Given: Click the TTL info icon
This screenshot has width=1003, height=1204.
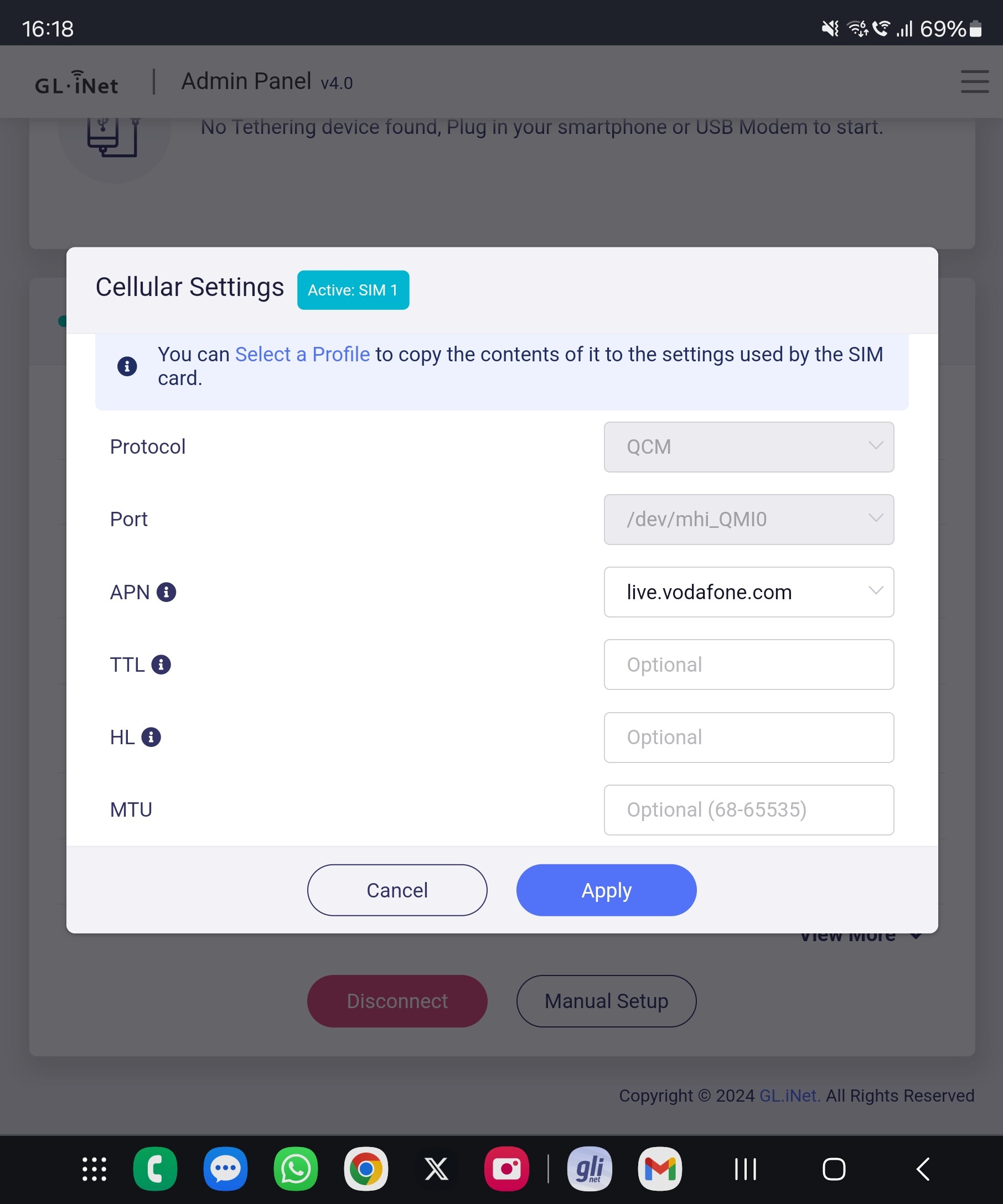Looking at the screenshot, I should click(161, 665).
